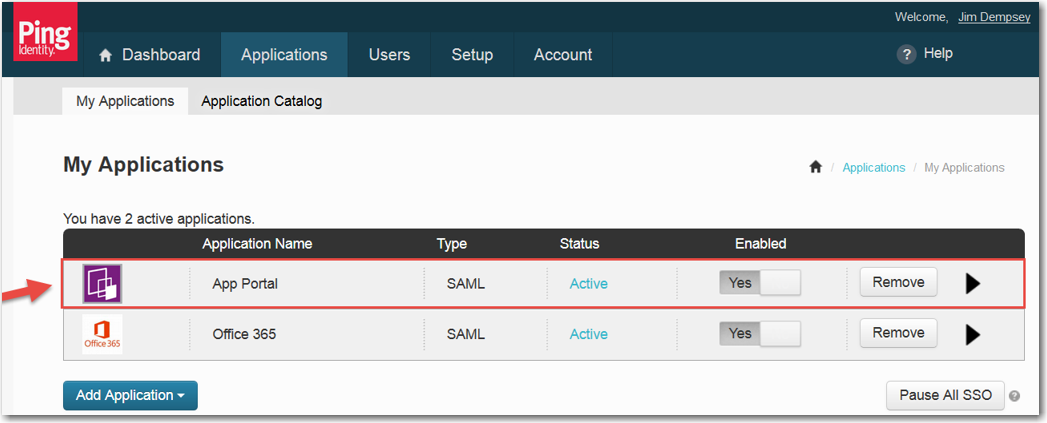This screenshot has width=1047, height=423.
Task: Toggle the App Portal Enabled switch
Action: pos(760,283)
